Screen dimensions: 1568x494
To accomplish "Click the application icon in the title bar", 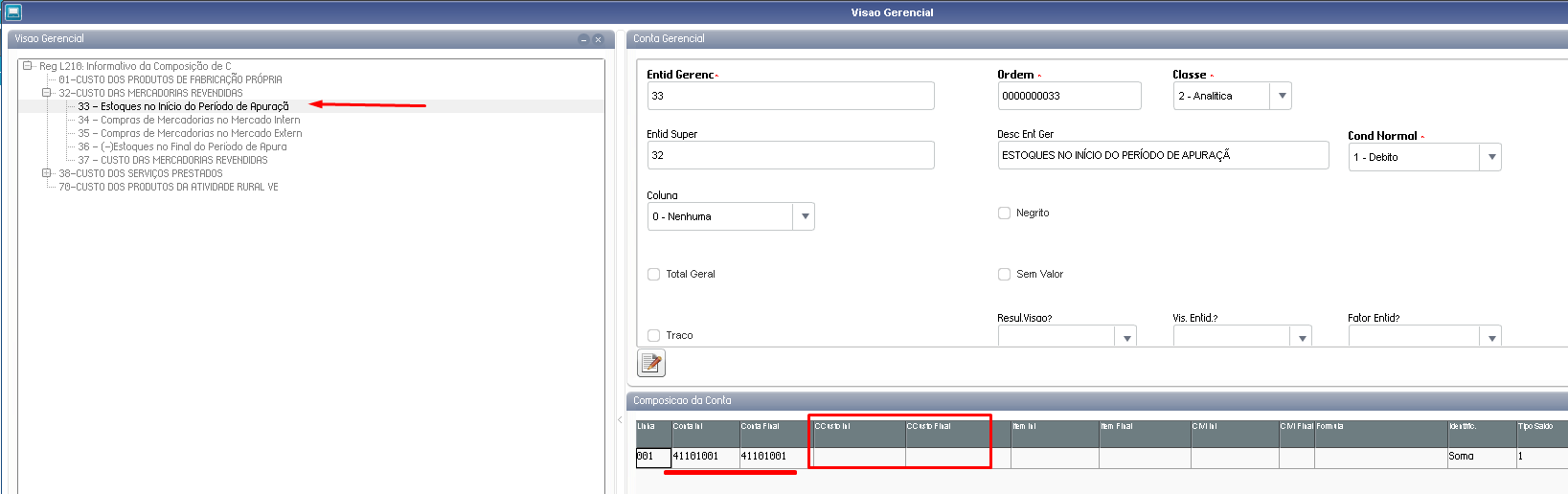I will coord(13,12).
